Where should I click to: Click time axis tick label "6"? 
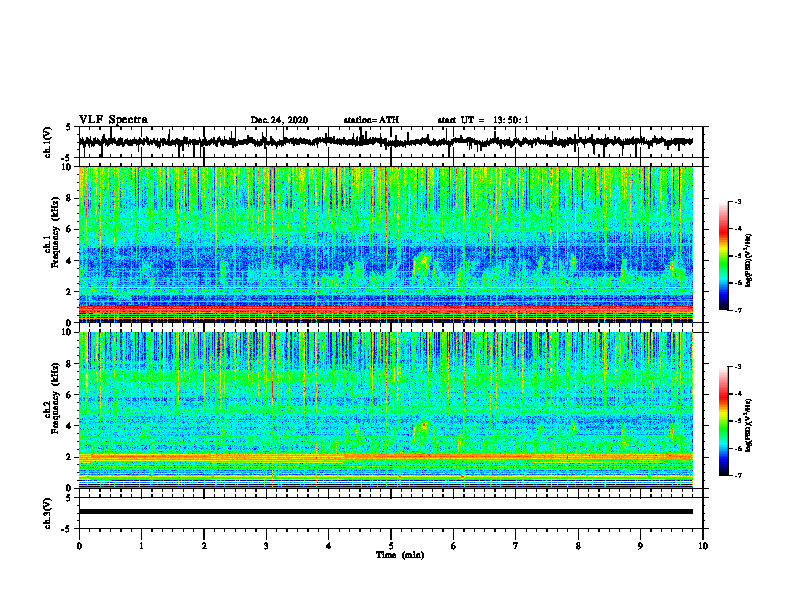coord(453,546)
